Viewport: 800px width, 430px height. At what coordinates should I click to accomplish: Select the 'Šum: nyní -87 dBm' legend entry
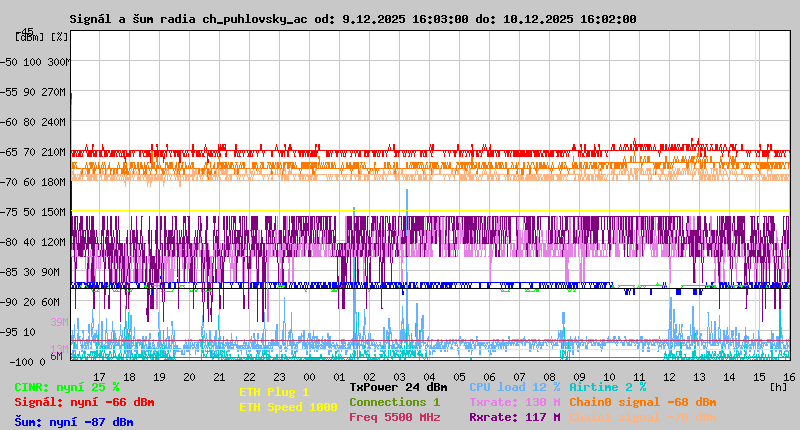tap(74, 422)
